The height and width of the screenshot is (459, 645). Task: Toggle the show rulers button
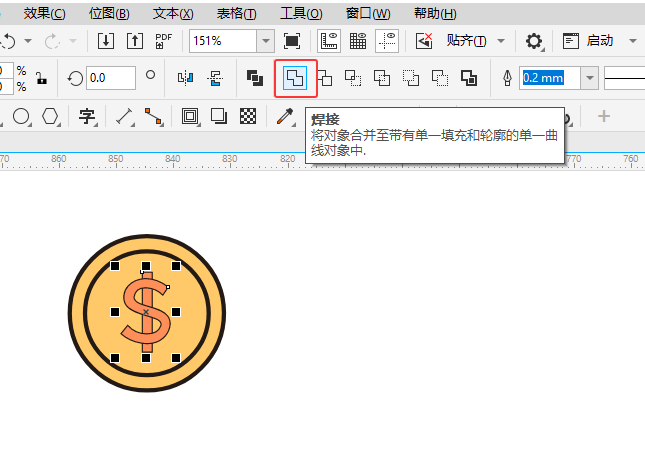(329, 41)
